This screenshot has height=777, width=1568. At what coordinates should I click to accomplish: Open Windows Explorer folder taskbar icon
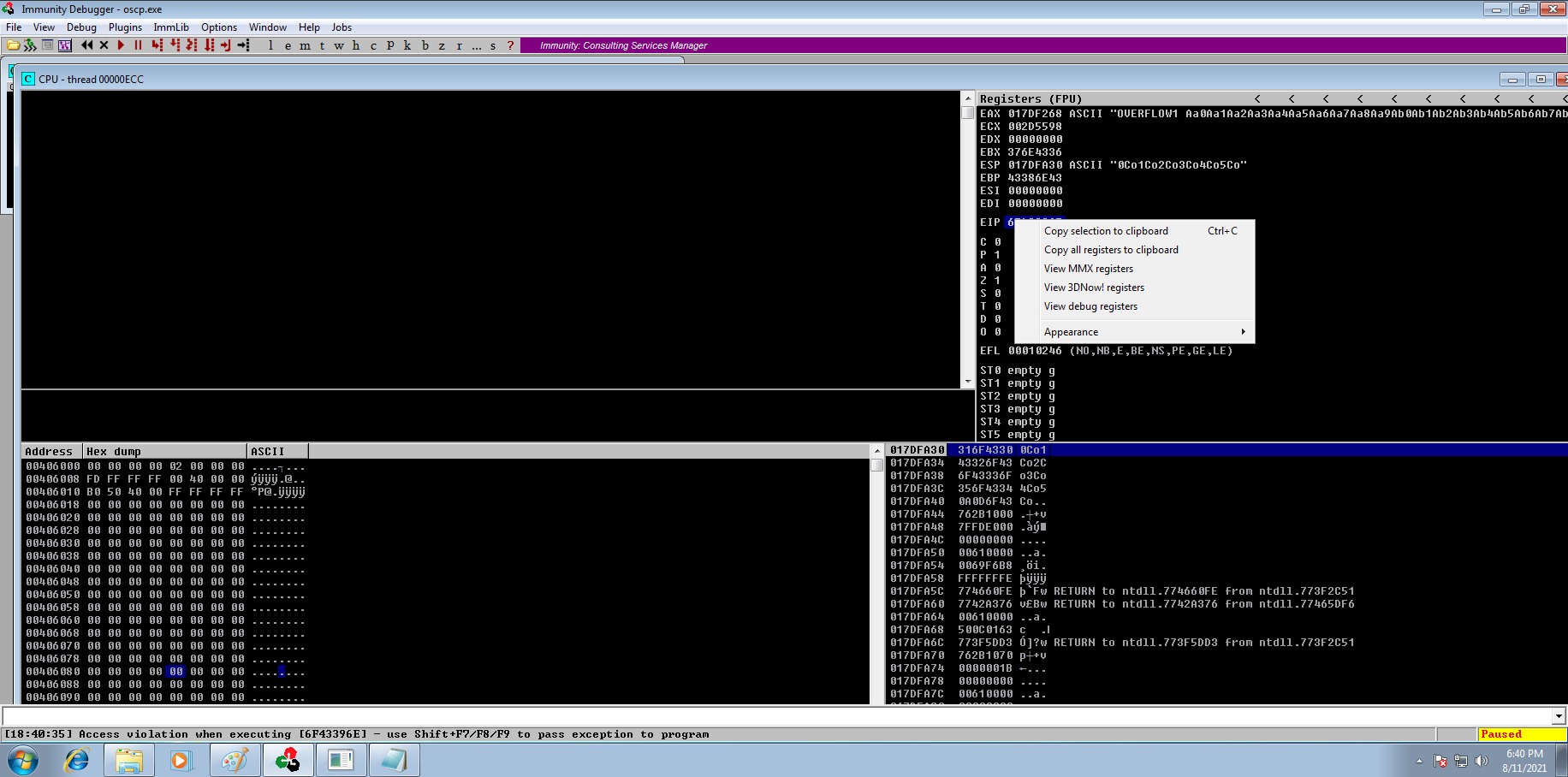129,760
